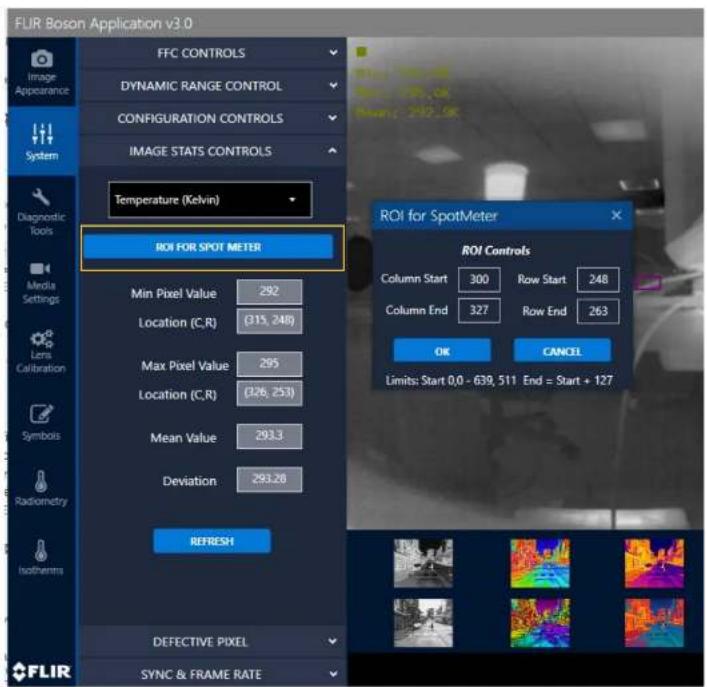
Task: Click the REFRESH button
Action: coord(212,541)
